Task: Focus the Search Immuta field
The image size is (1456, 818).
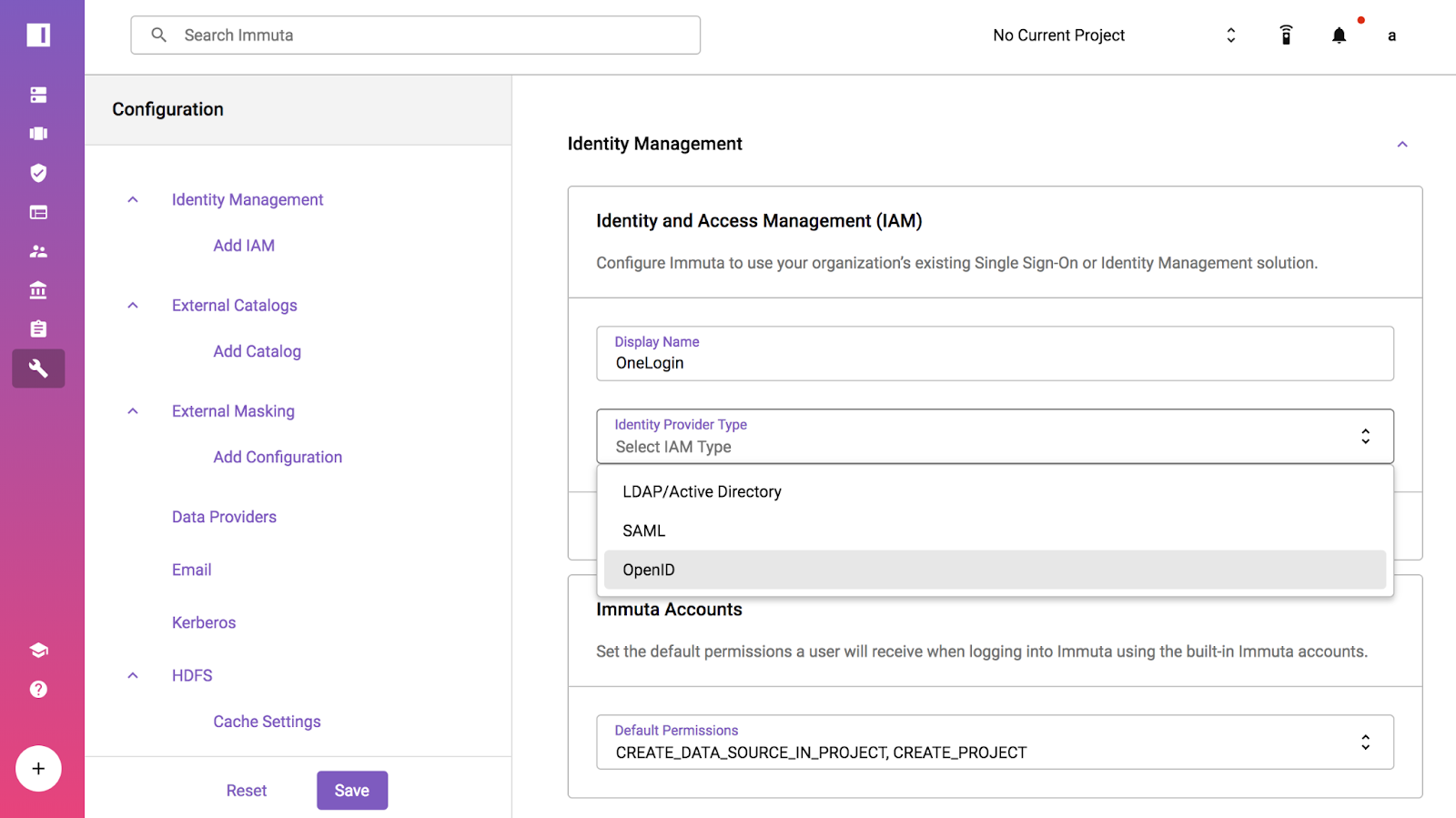Action: 415,35
